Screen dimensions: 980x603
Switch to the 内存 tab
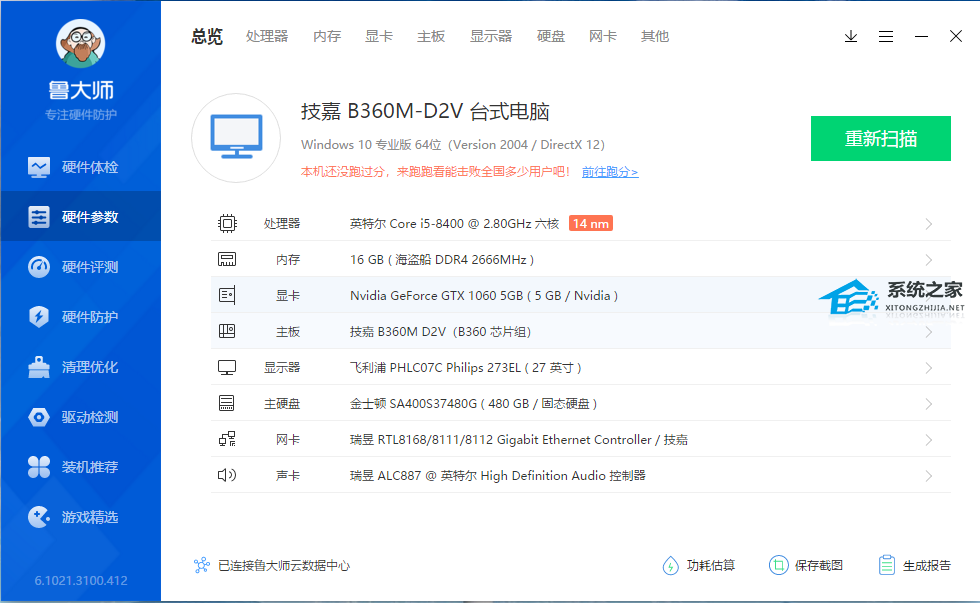click(327, 36)
